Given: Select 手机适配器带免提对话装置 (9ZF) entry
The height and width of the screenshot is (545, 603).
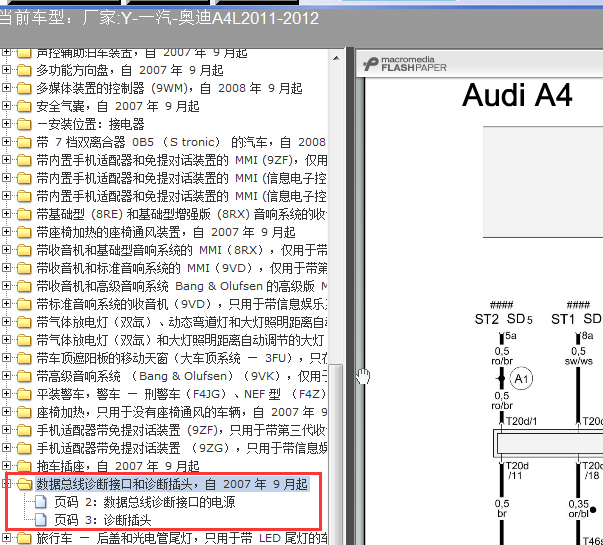Looking at the screenshot, I should [182, 430].
